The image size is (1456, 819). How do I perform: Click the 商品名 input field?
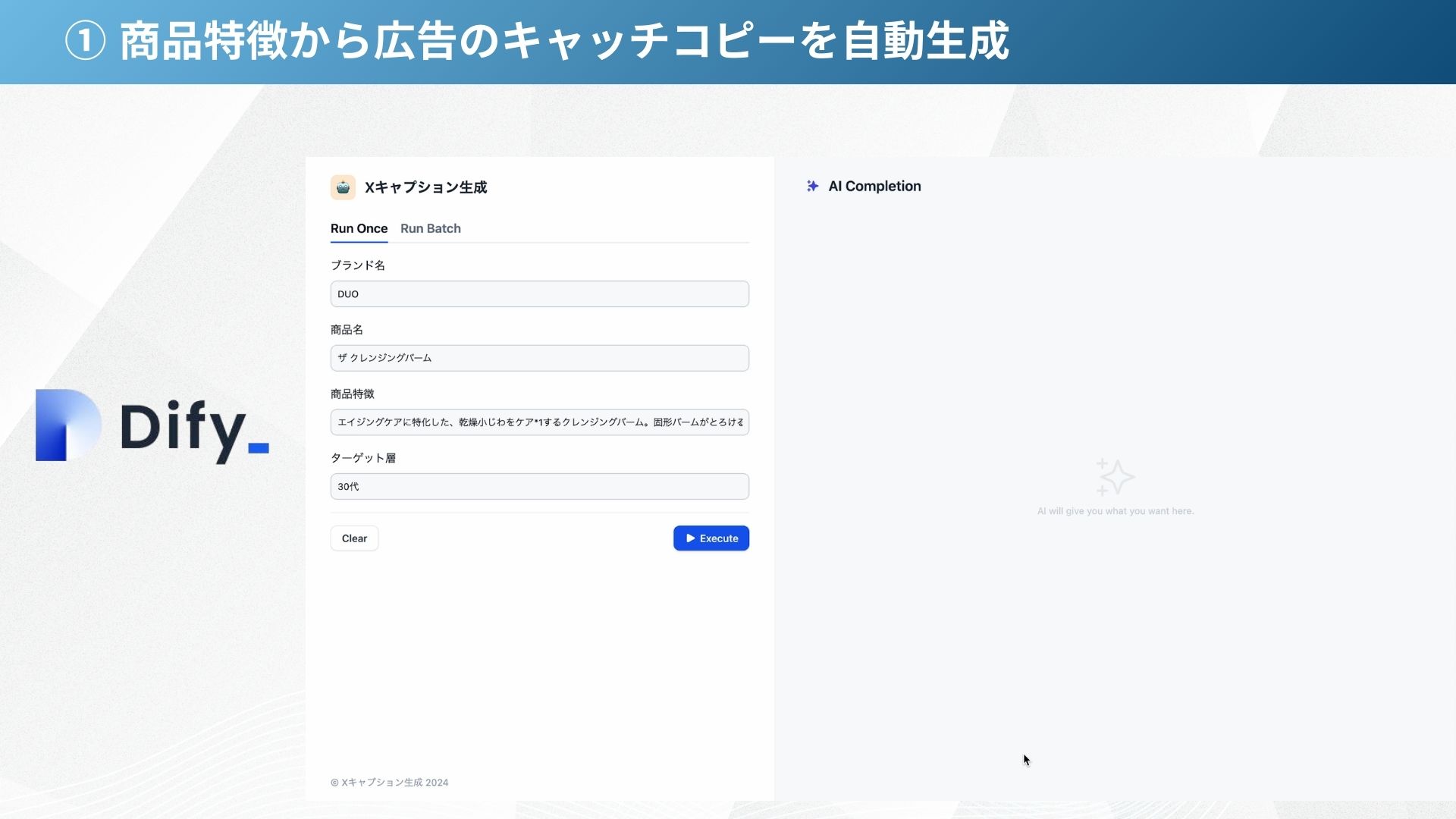click(x=539, y=358)
